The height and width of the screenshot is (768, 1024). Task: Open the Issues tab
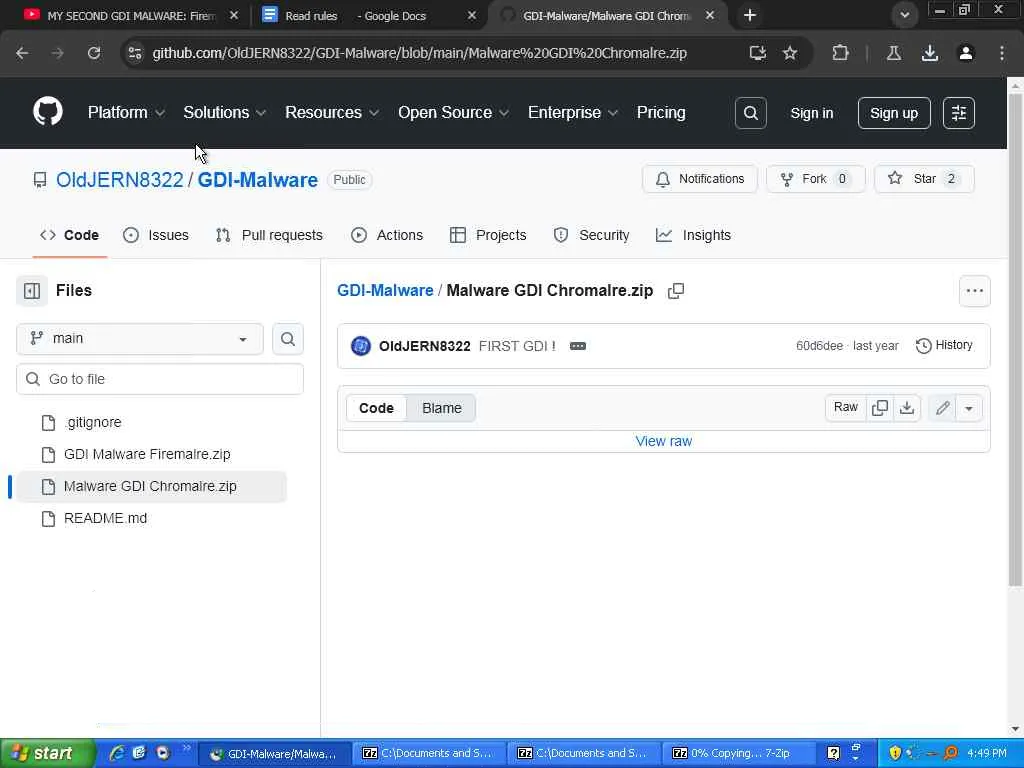[156, 235]
